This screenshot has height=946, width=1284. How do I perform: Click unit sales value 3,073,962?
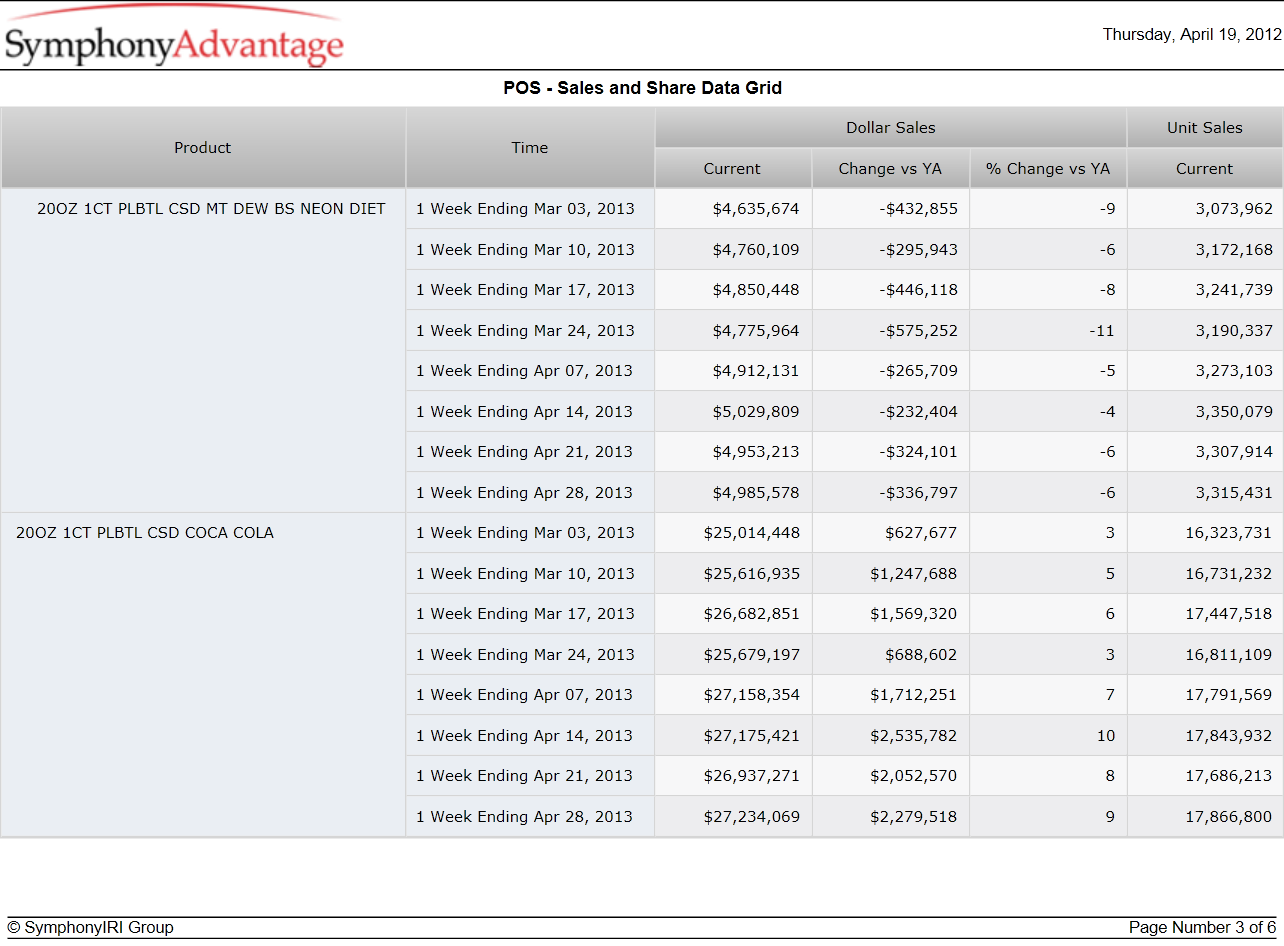(x=1234, y=209)
